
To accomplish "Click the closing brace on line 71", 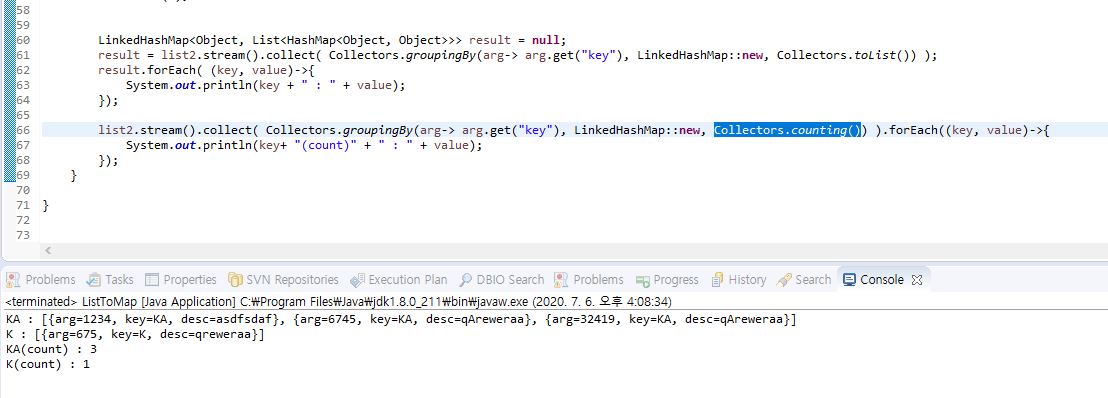I will click(46, 205).
